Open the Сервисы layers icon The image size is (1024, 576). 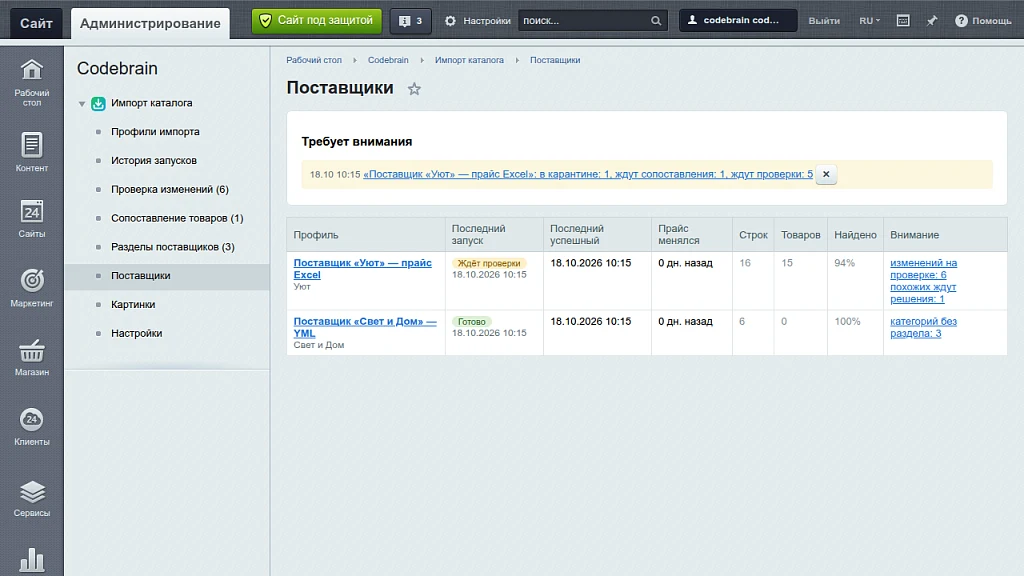pyautogui.click(x=31, y=492)
